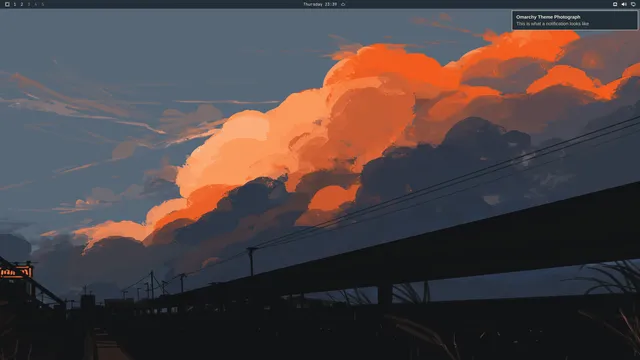The height and width of the screenshot is (360, 640).
Task: Click the update indicator icon beside the clock
Action: 343,4
